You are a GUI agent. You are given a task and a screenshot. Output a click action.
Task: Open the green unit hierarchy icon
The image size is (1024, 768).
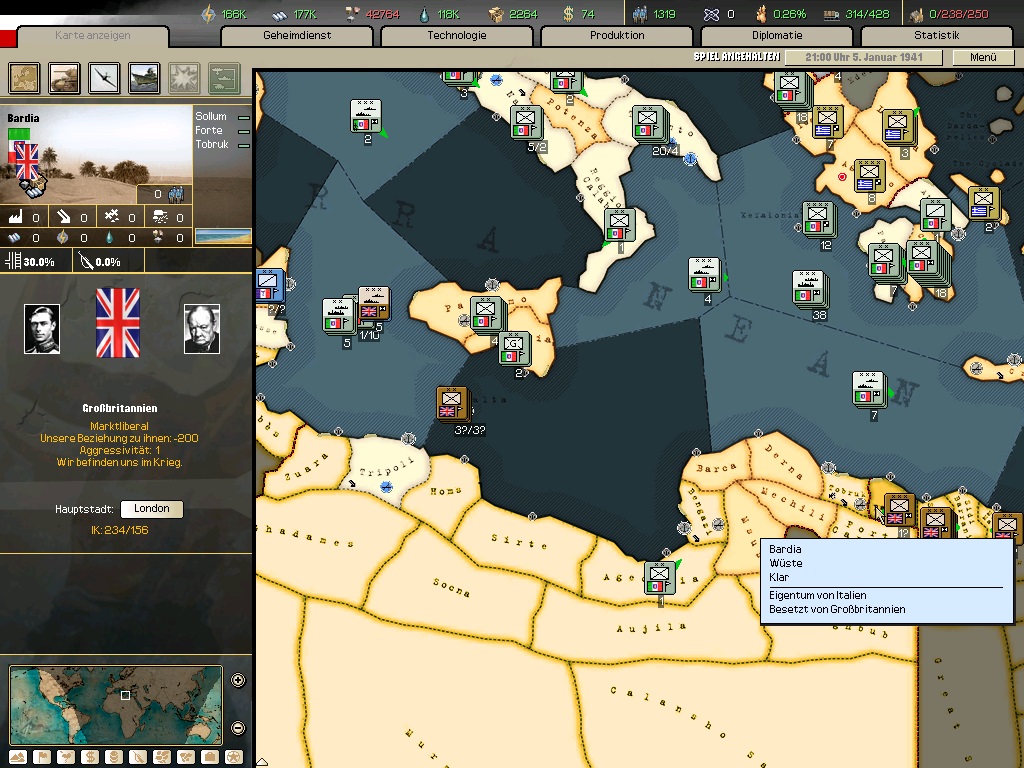225,77
